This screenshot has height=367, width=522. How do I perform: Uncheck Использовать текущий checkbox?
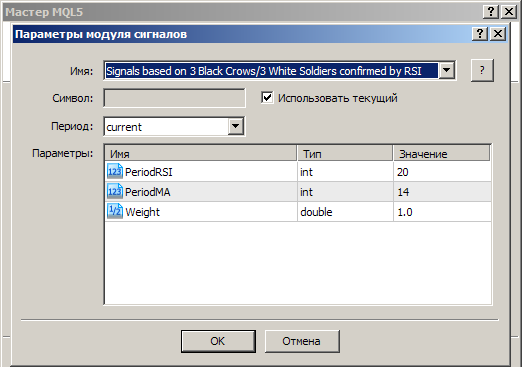pos(267,98)
